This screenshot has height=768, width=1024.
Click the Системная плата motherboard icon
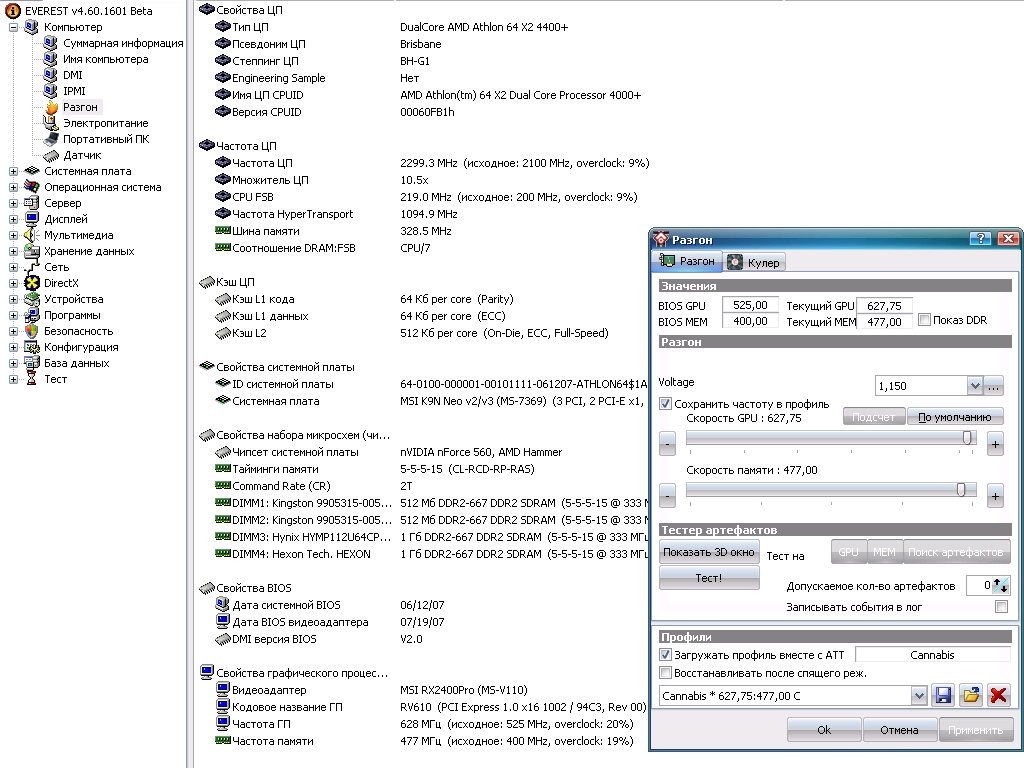pyautogui.click(x=31, y=171)
